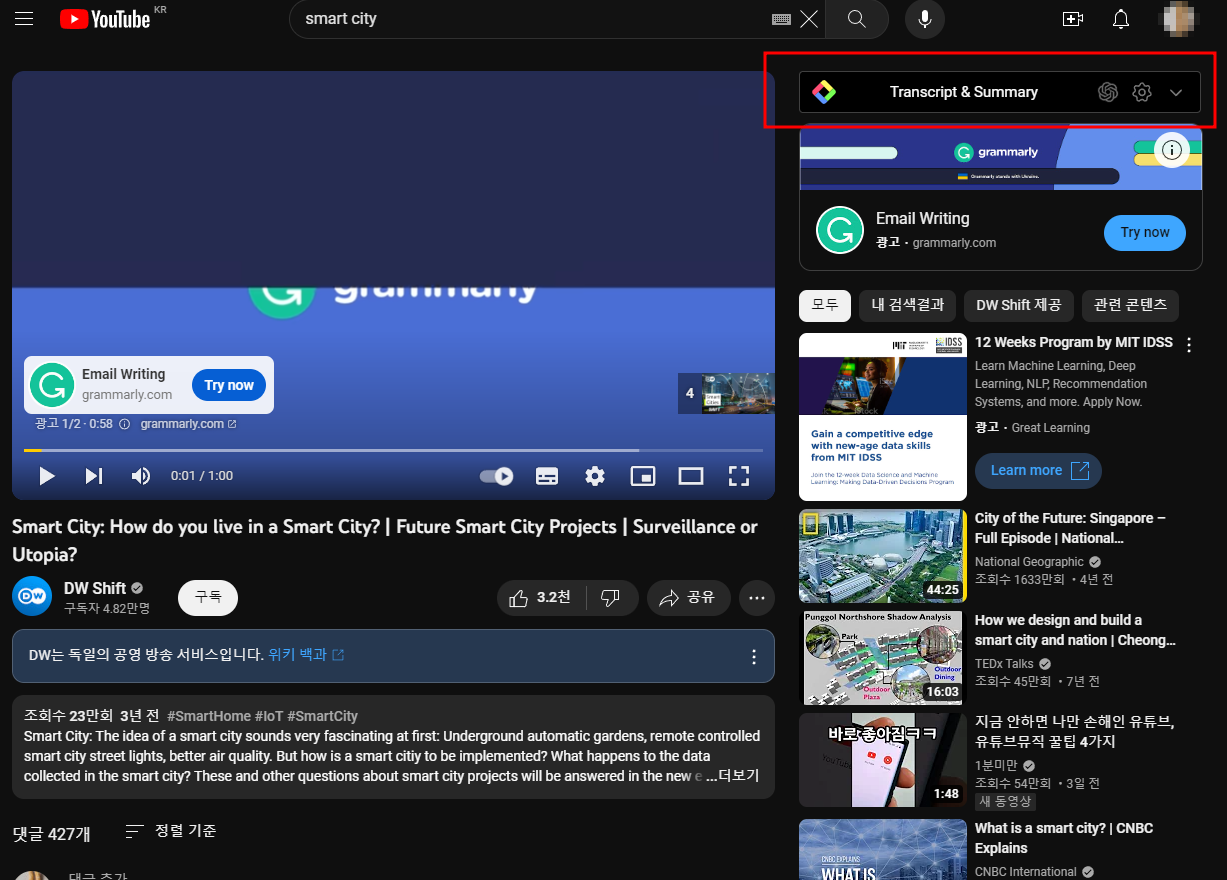Share the video with 공유
This screenshot has width=1227, height=880.
[x=688, y=598]
